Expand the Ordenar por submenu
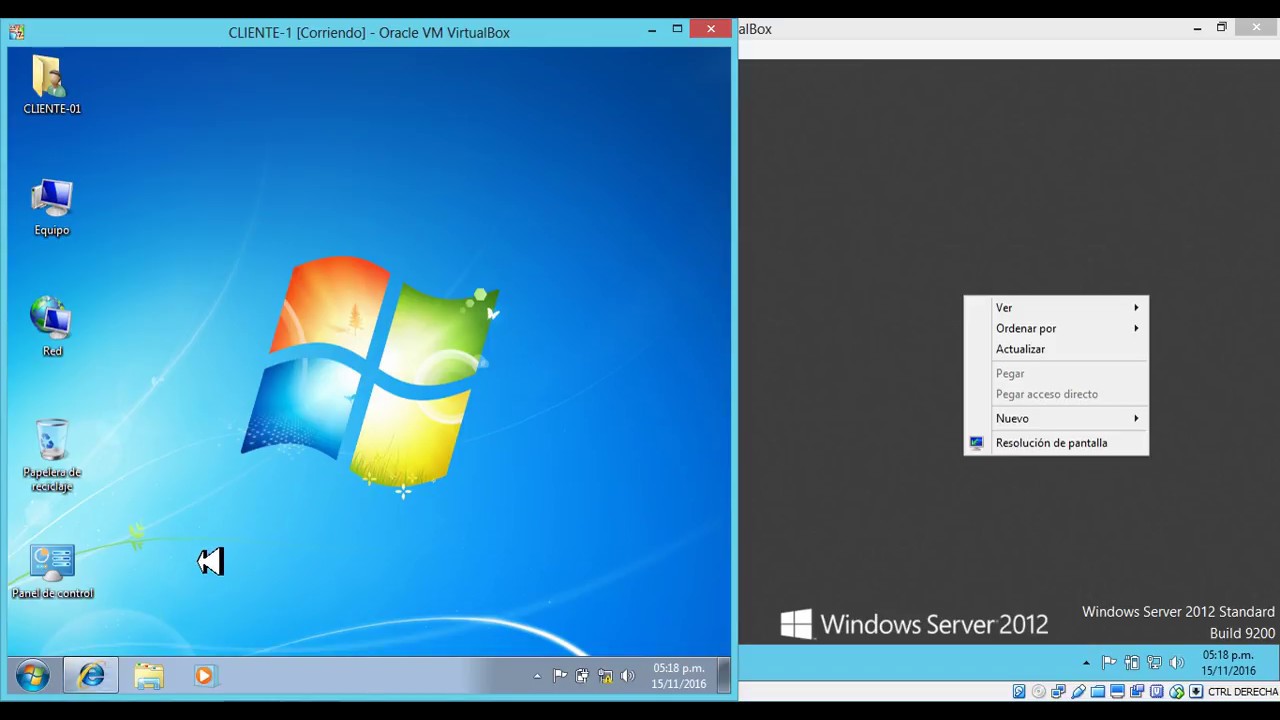 click(x=1056, y=328)
